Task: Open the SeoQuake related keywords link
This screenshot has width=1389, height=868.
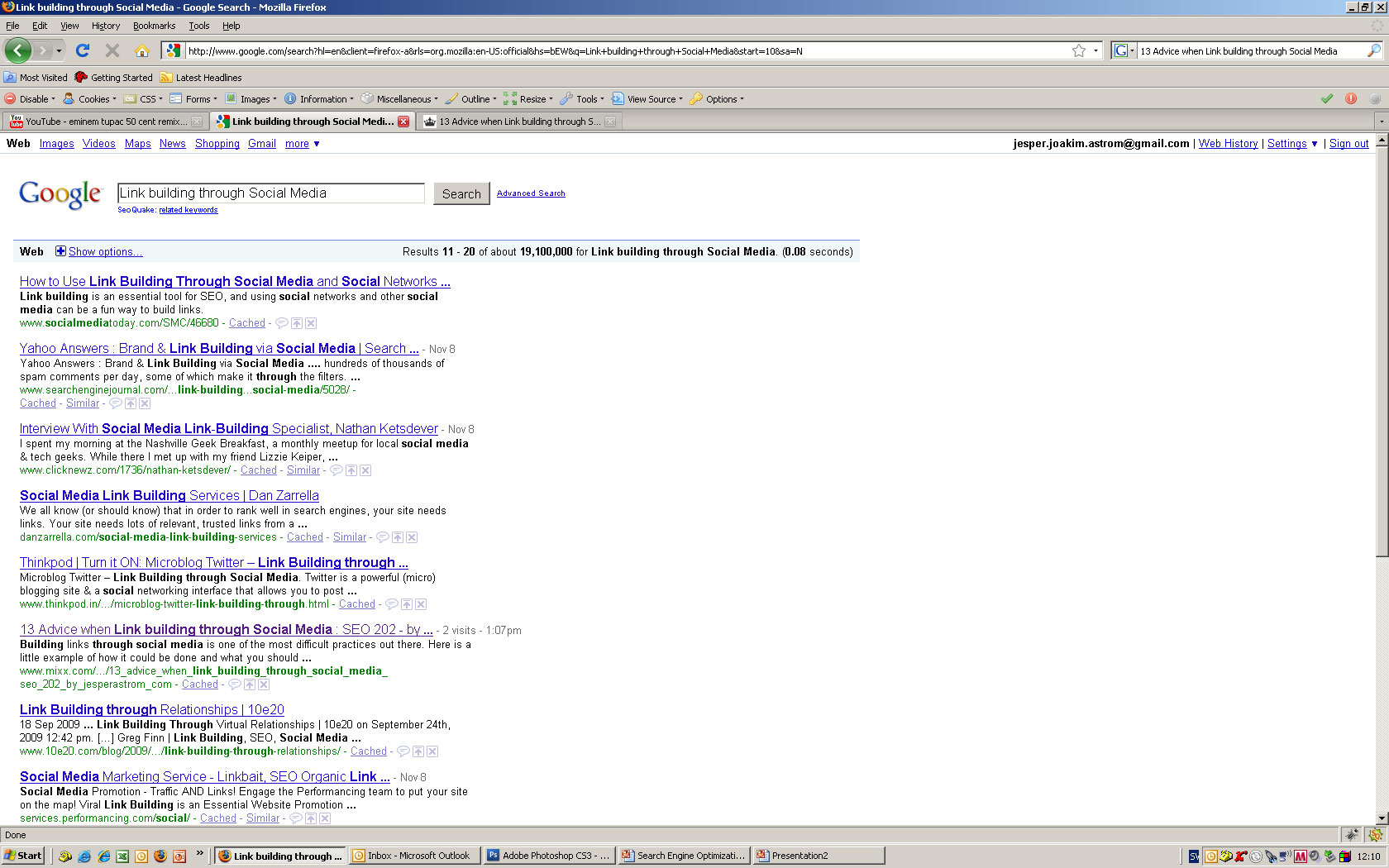Action: (189, 210)
